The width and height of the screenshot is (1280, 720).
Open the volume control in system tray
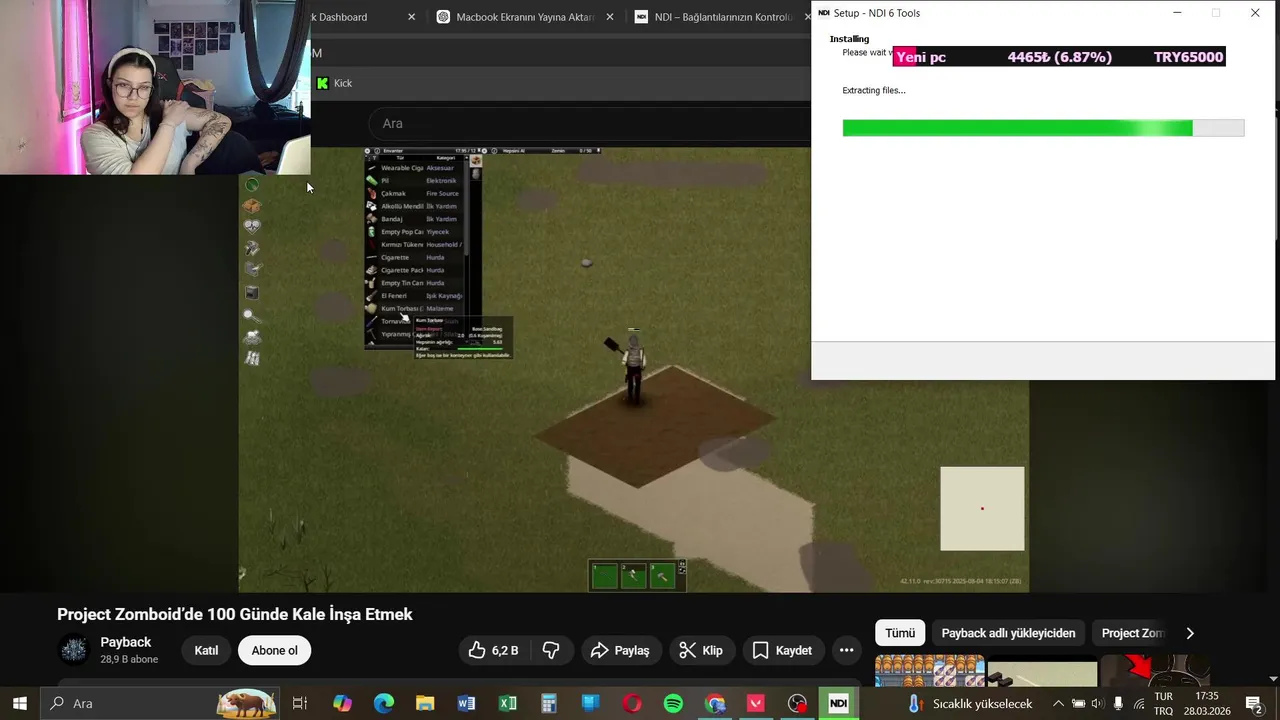pos(1098,703)
